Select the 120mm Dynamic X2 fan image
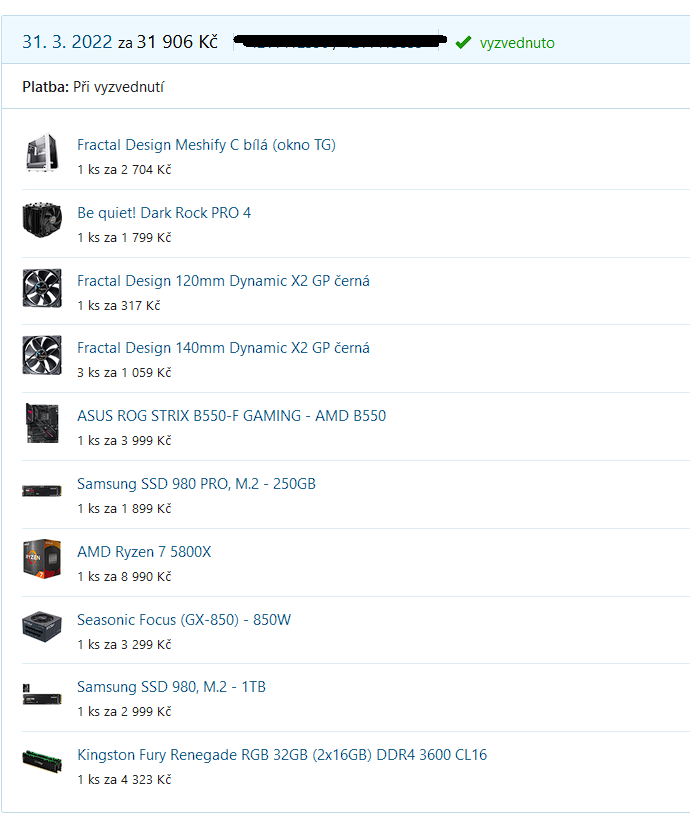The image size is (690, 815). tap(42, 288)
